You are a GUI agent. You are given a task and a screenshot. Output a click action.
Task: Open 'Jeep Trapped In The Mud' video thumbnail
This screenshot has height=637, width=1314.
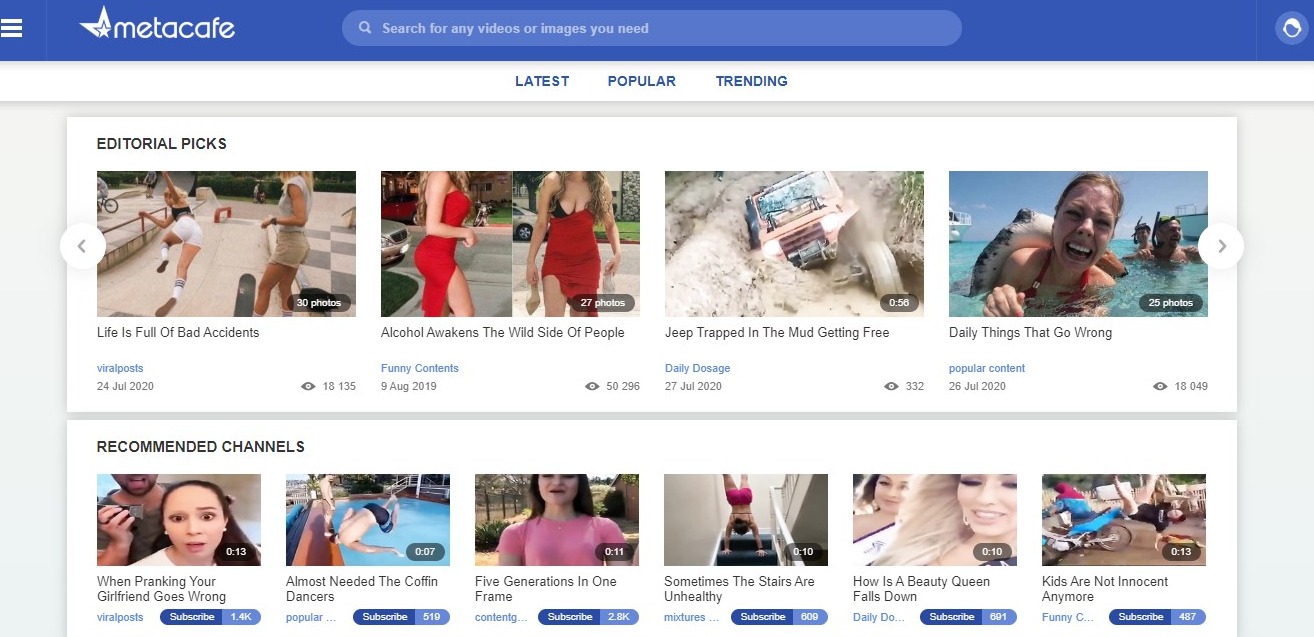coord(794,243)
